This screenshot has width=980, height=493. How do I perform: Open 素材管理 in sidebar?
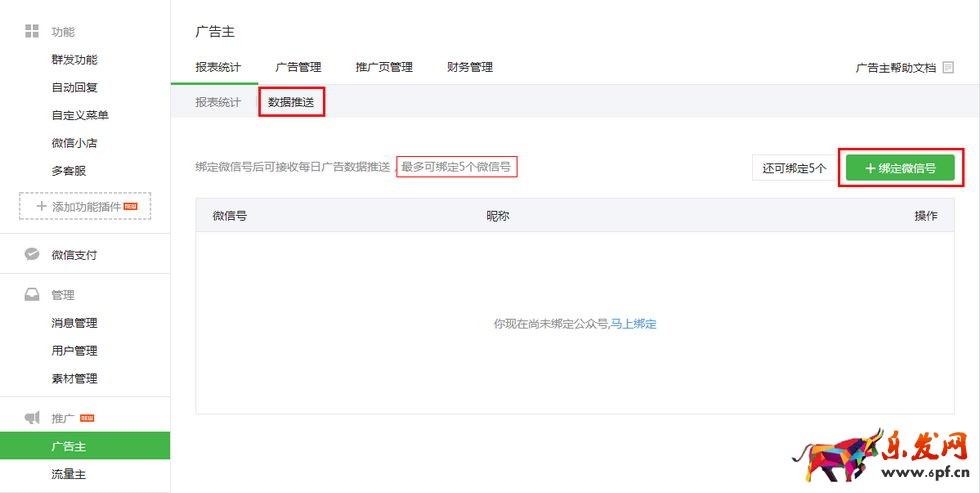click(74, 378)
